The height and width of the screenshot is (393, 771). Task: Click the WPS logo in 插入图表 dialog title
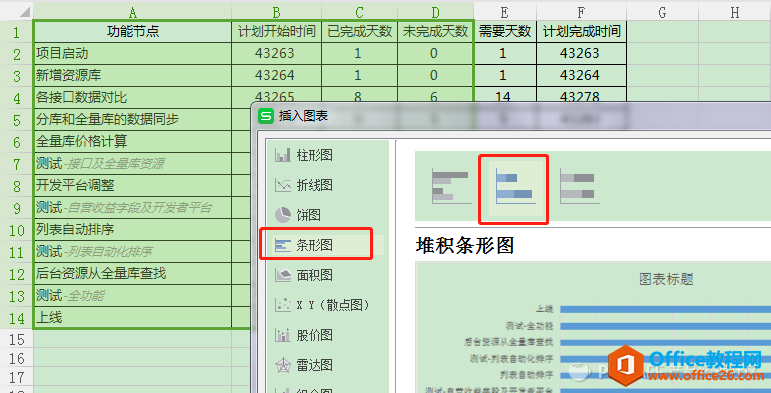pyautogui.click(x=266, y=116)
